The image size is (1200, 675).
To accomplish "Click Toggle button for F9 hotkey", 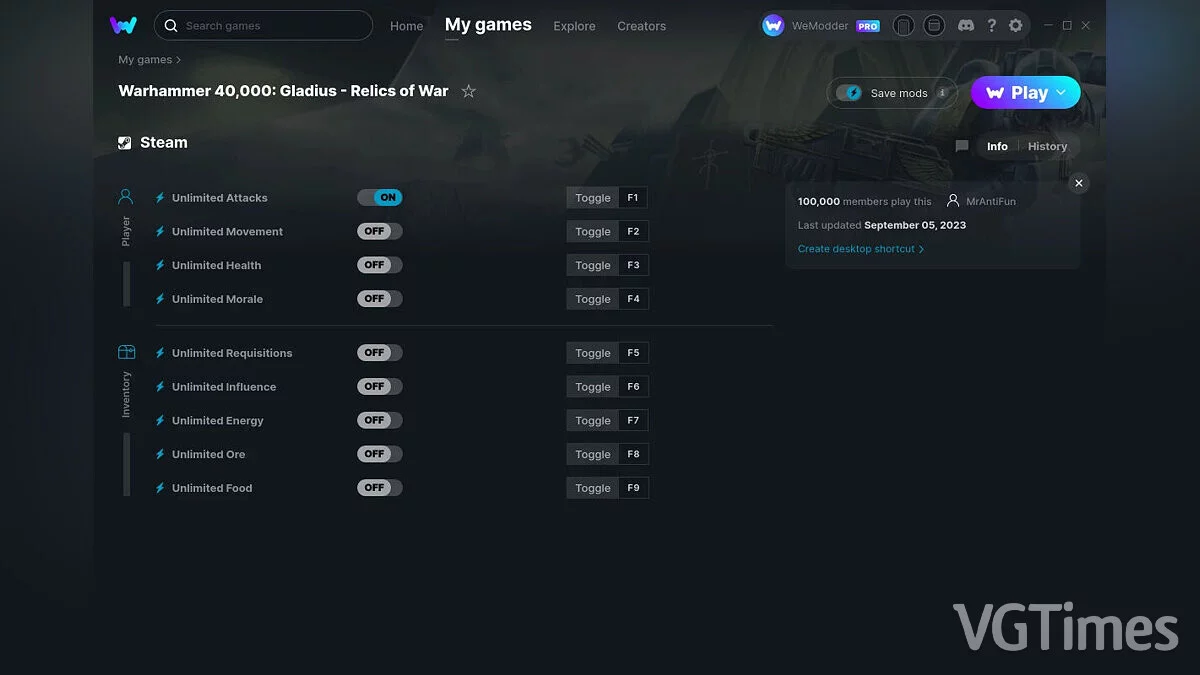I will [593, 488].
